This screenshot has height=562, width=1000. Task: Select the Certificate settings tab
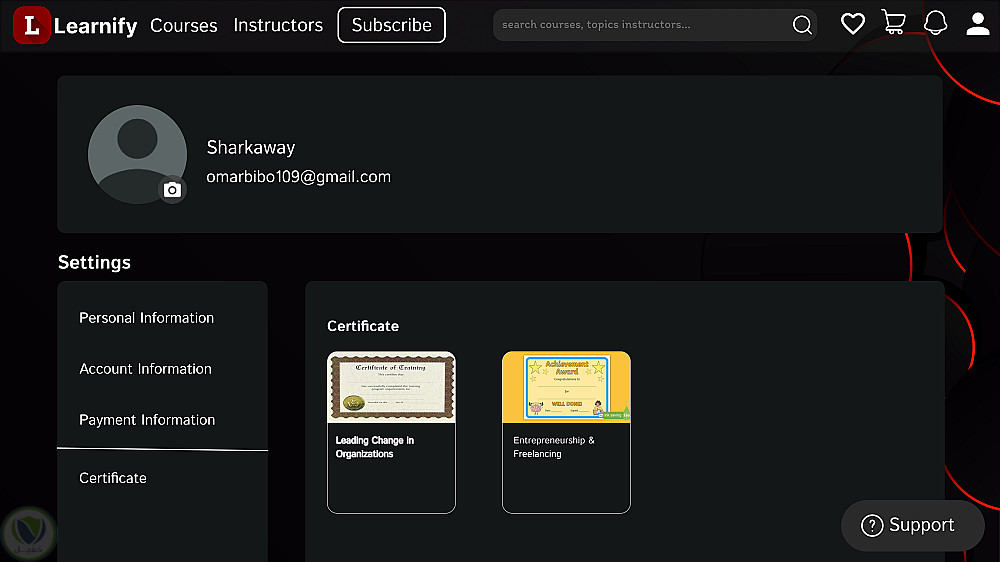coord(113,478)
